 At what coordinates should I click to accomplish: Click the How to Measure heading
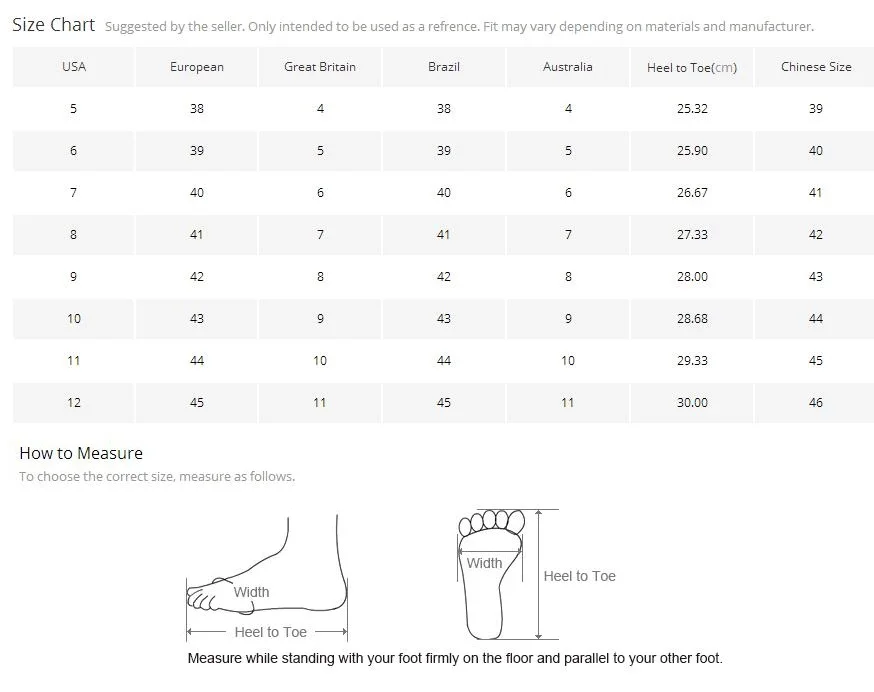pos(81,453)
